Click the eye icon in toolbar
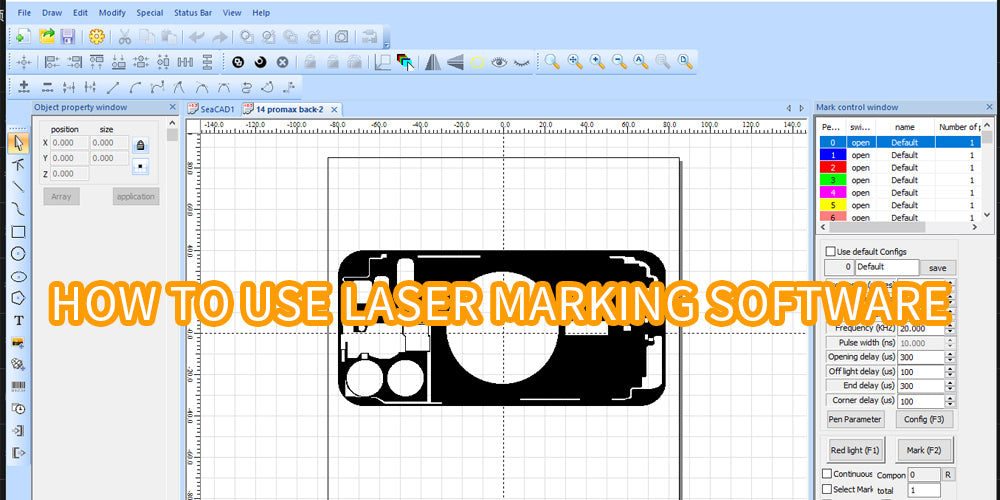 pyautogui.click(x=498, y=62)
